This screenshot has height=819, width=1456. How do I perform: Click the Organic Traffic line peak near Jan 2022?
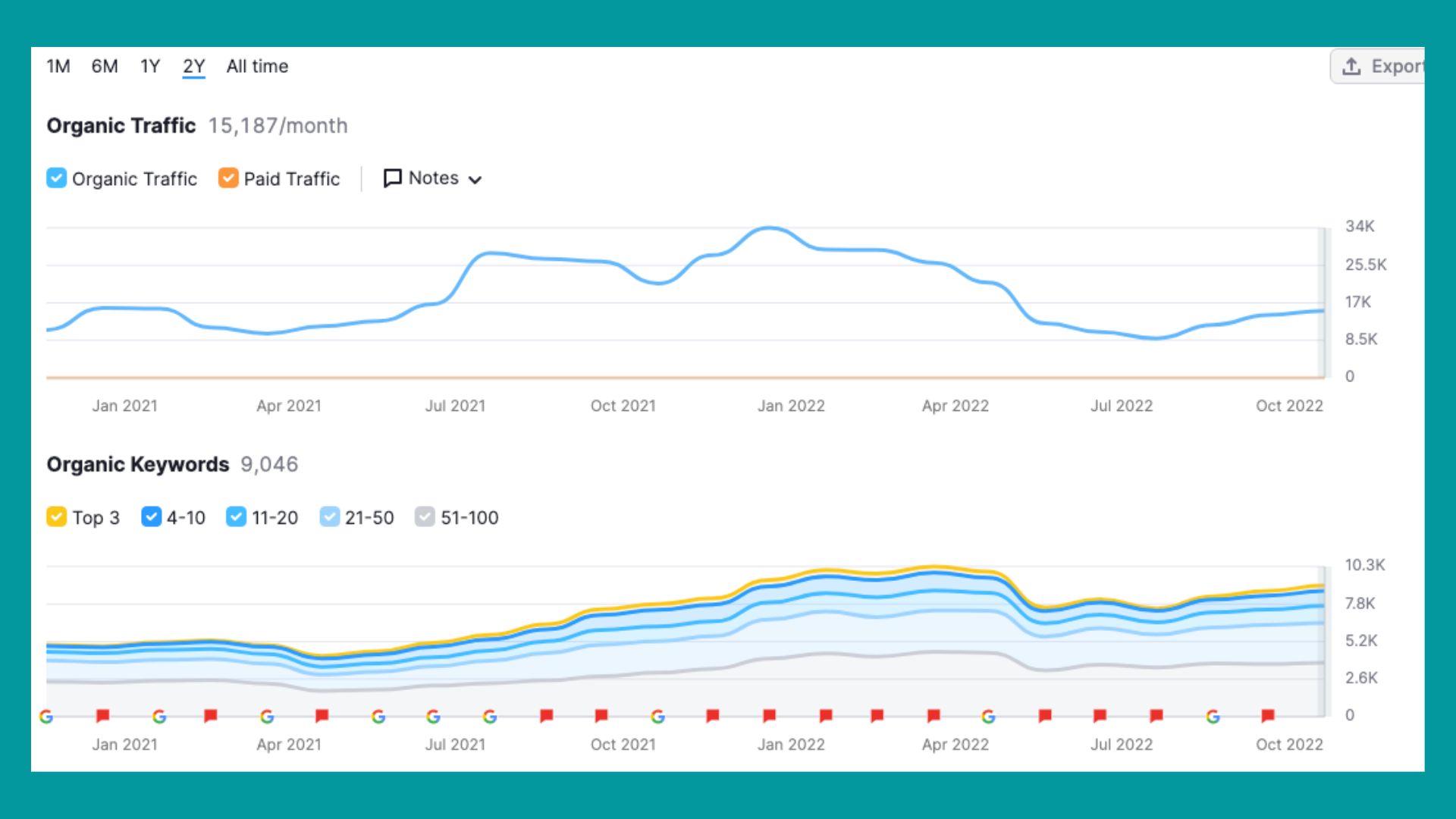tap(769, 227)
